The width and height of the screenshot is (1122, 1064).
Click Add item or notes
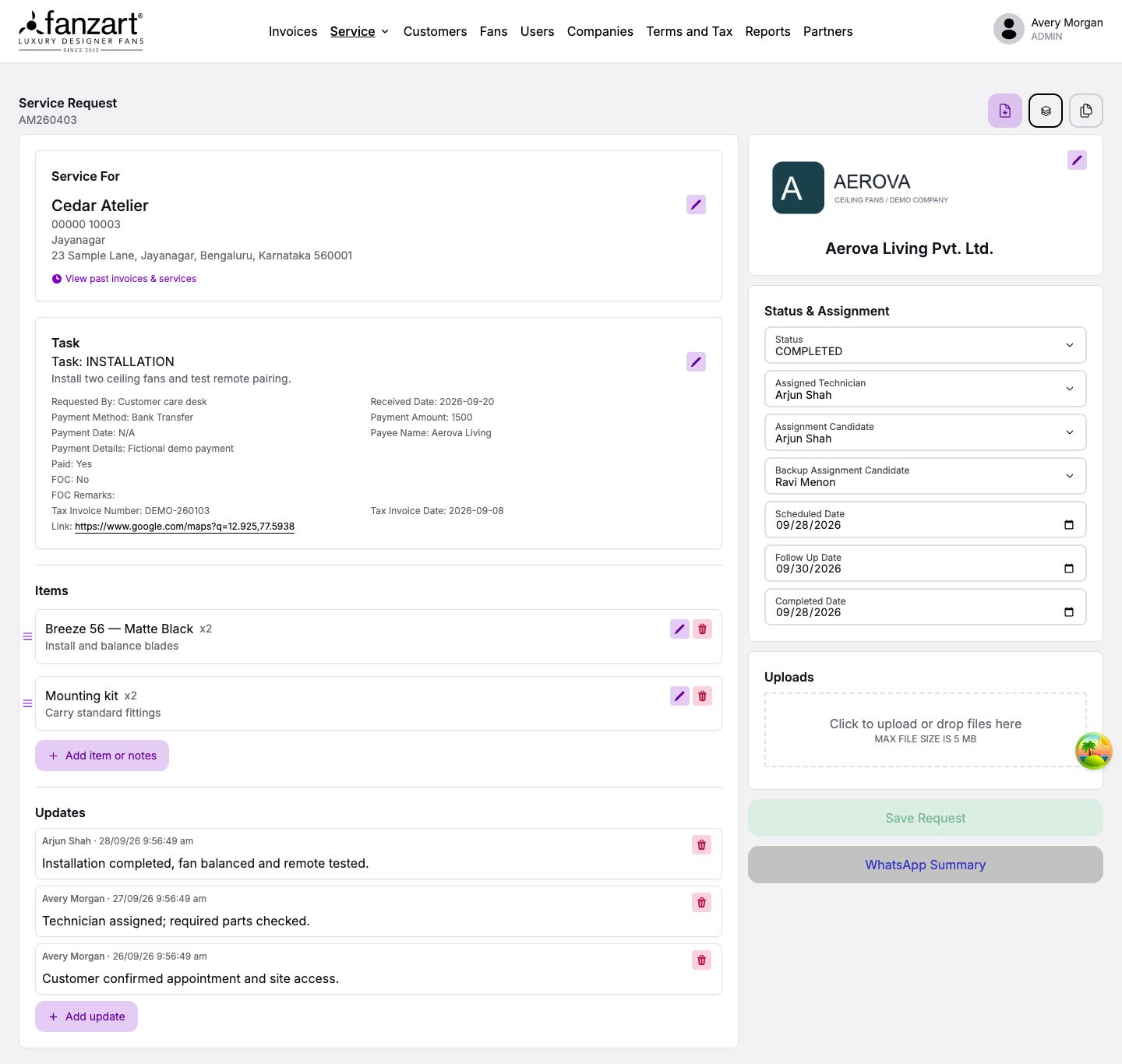click(102, 756)
